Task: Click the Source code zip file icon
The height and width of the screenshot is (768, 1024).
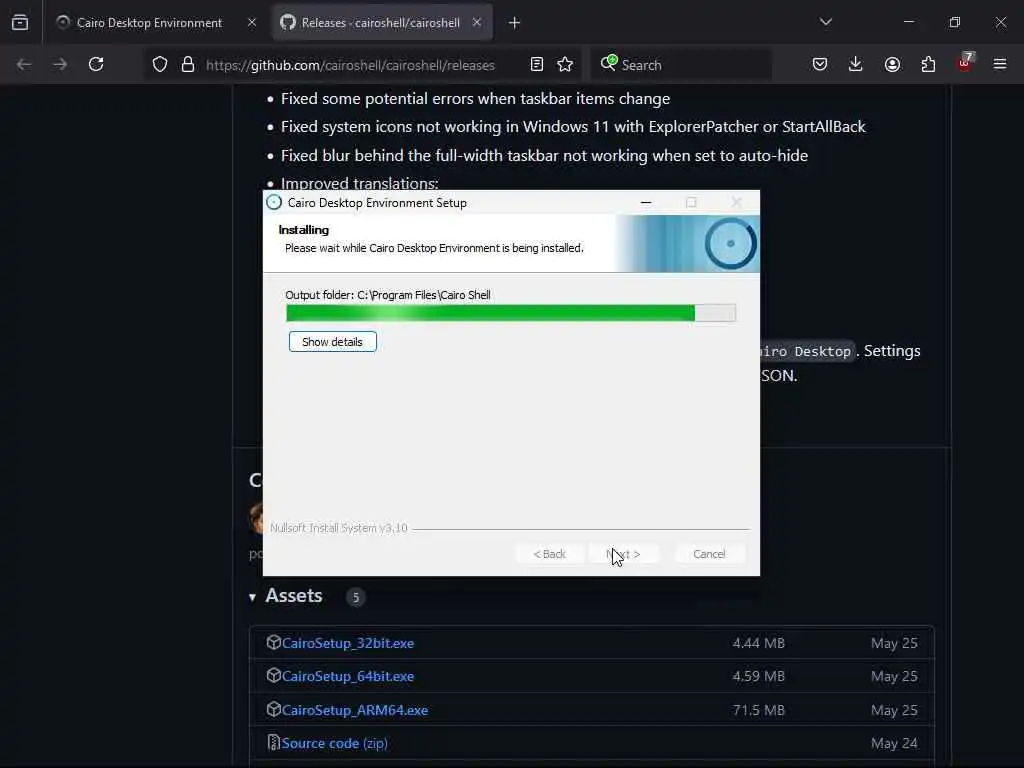Action: (274, 743)
